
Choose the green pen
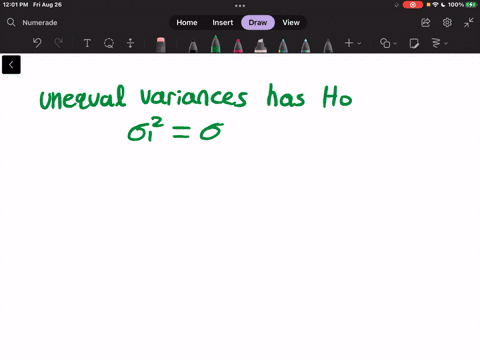click(216, 44)
